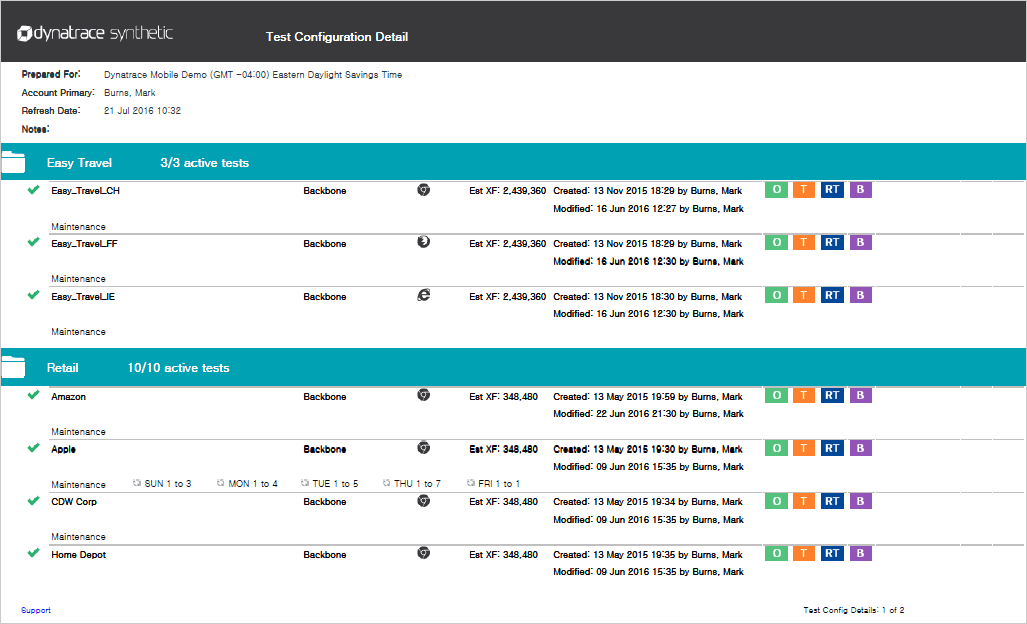The height and width of the screenshot is (624, 1027).
Task: Click the blue RT button for Amazon
Action: coord(832,395)
